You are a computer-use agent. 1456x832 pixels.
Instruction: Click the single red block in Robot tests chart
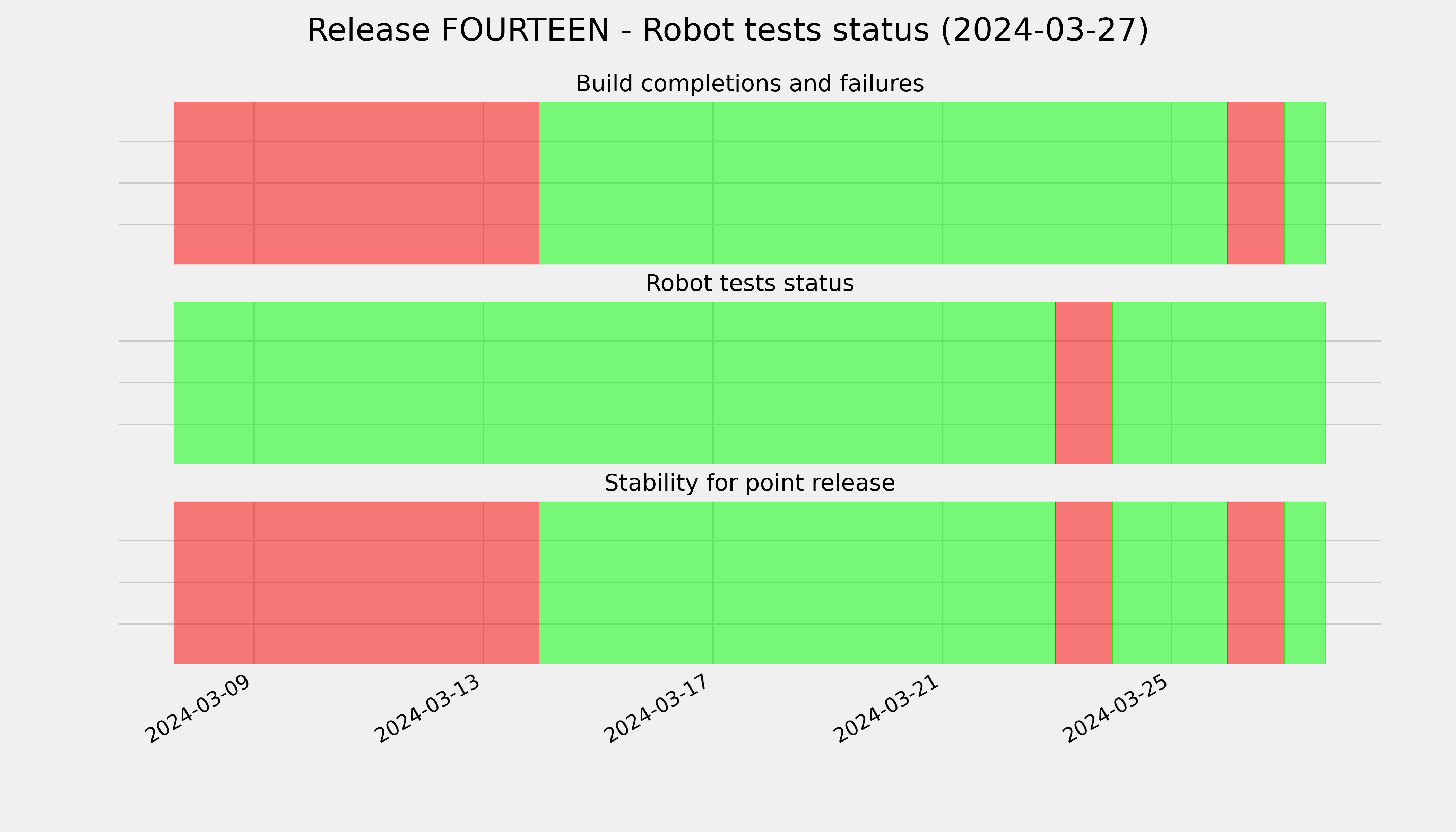(1083, 383)
